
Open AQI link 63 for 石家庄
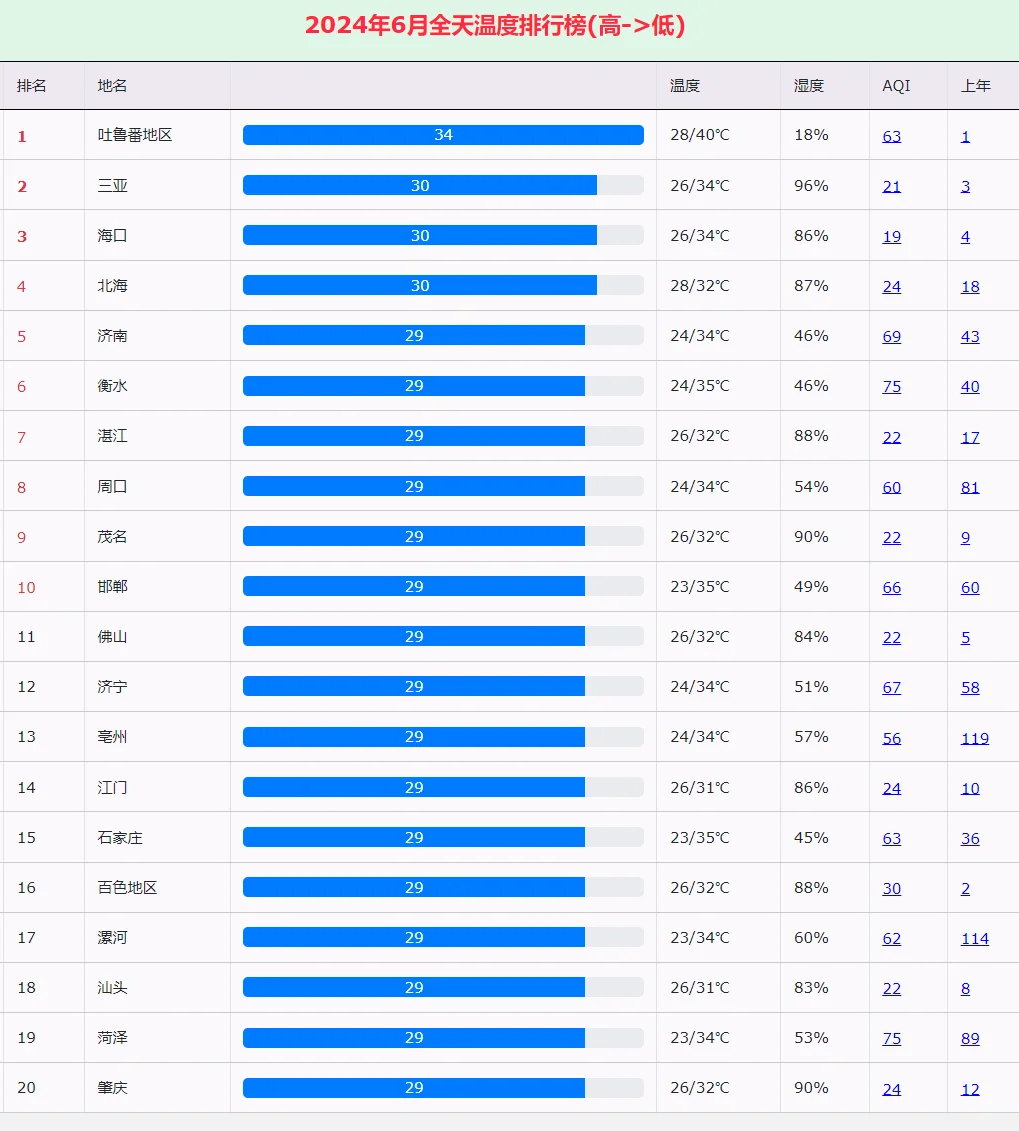pos(891,838)
